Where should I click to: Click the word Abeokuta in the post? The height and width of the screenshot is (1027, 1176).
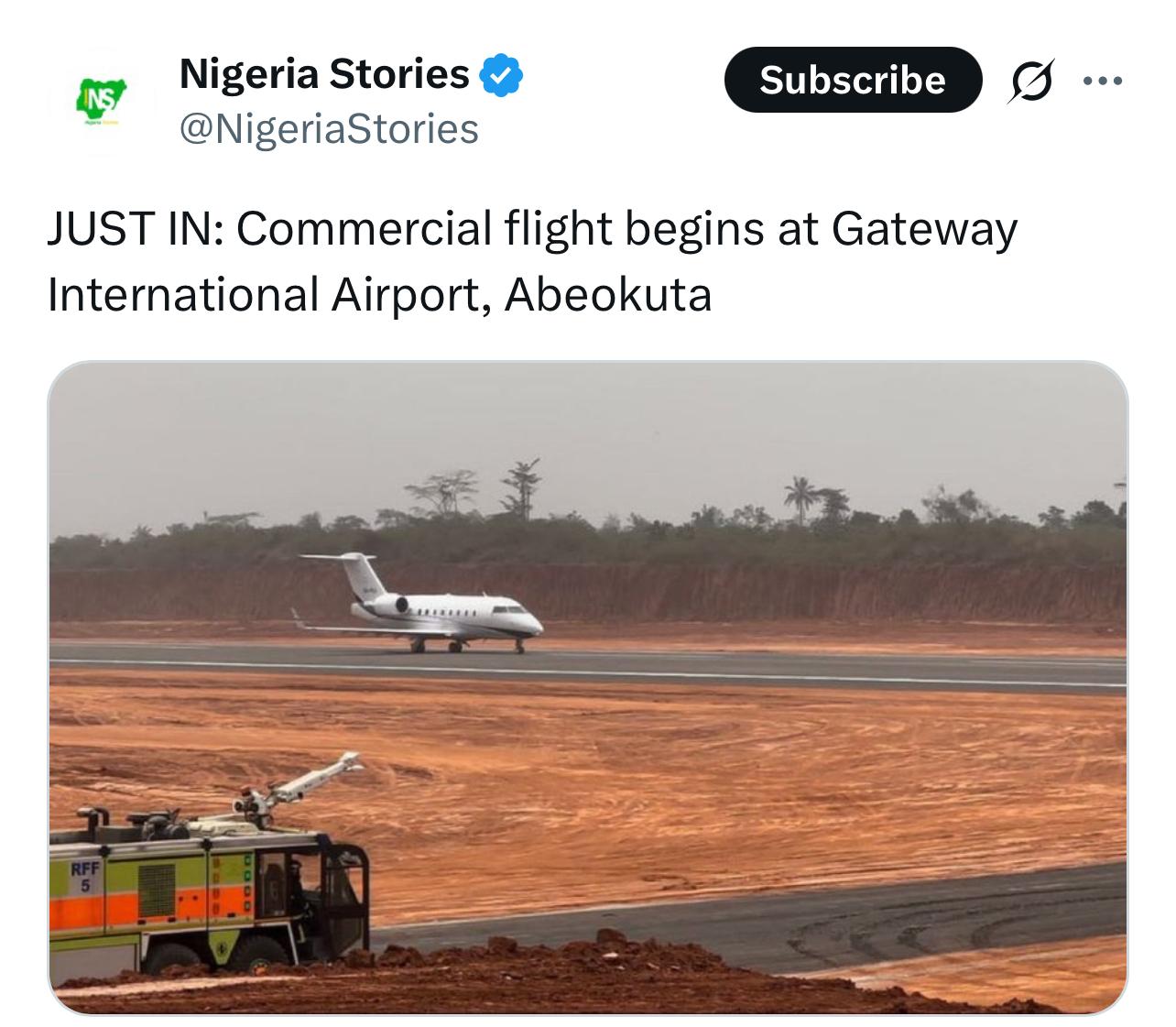coord(607,295)
